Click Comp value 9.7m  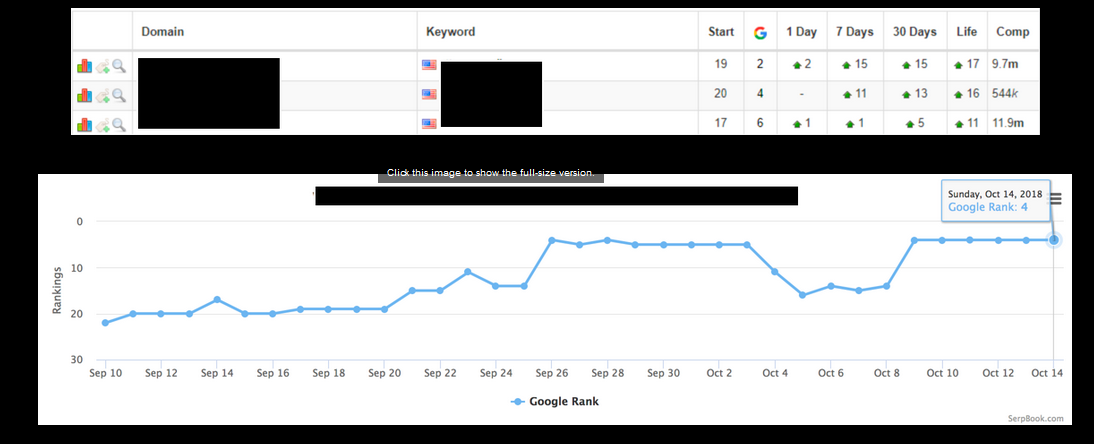pos(1005,64)
